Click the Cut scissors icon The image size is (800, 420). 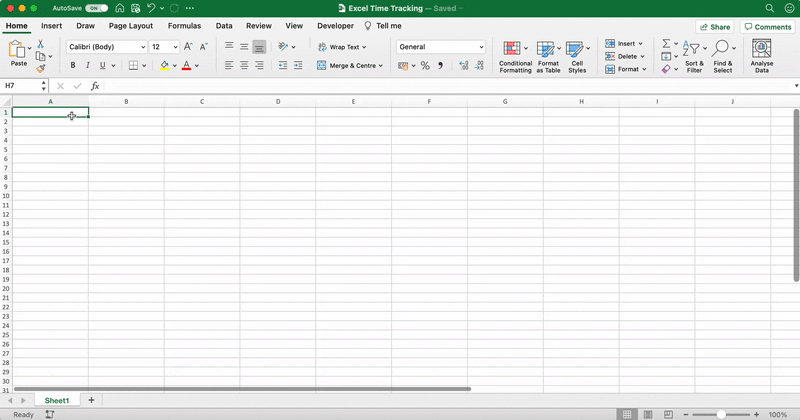(x=41, y=45)
